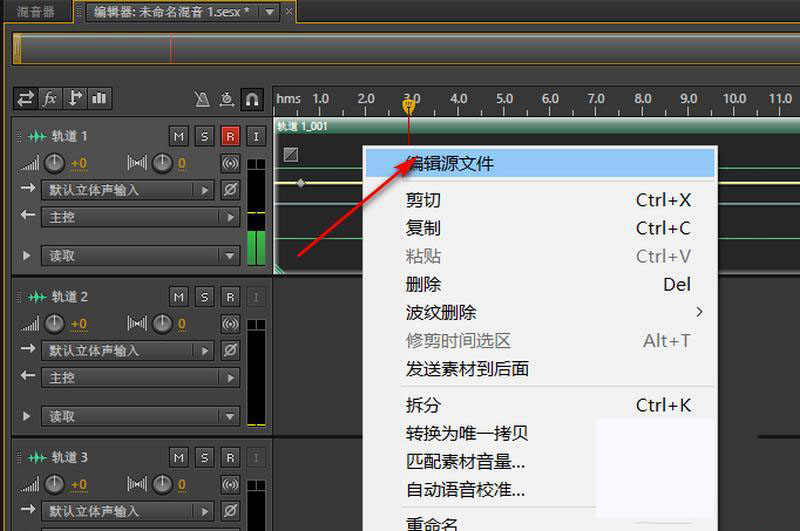Viewport: 800px width, 531px height.
Task: Choose 编辑源文件 from context menu
Action: click(x=540, y=163)
